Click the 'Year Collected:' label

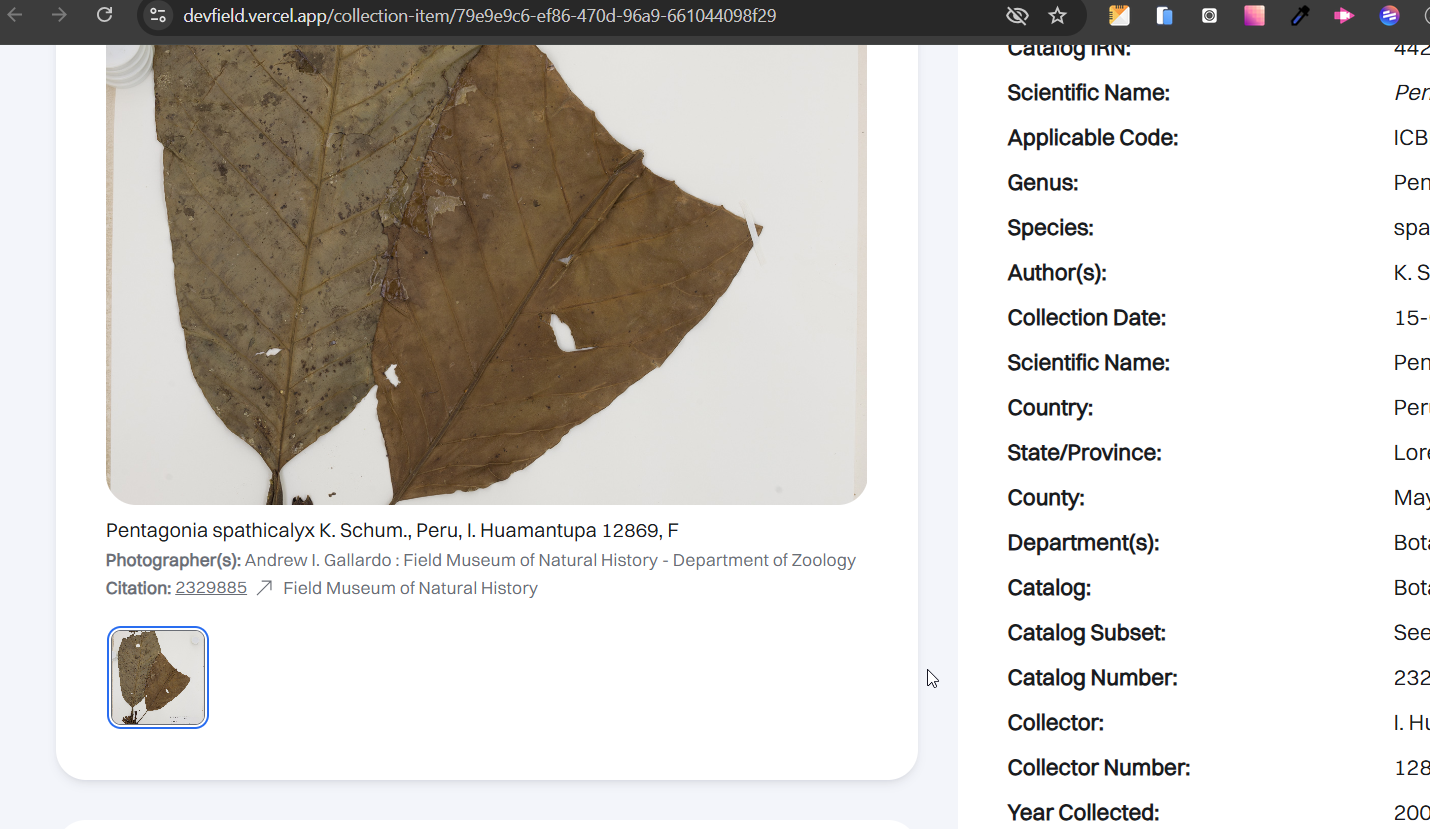(x=1083, y=813)
